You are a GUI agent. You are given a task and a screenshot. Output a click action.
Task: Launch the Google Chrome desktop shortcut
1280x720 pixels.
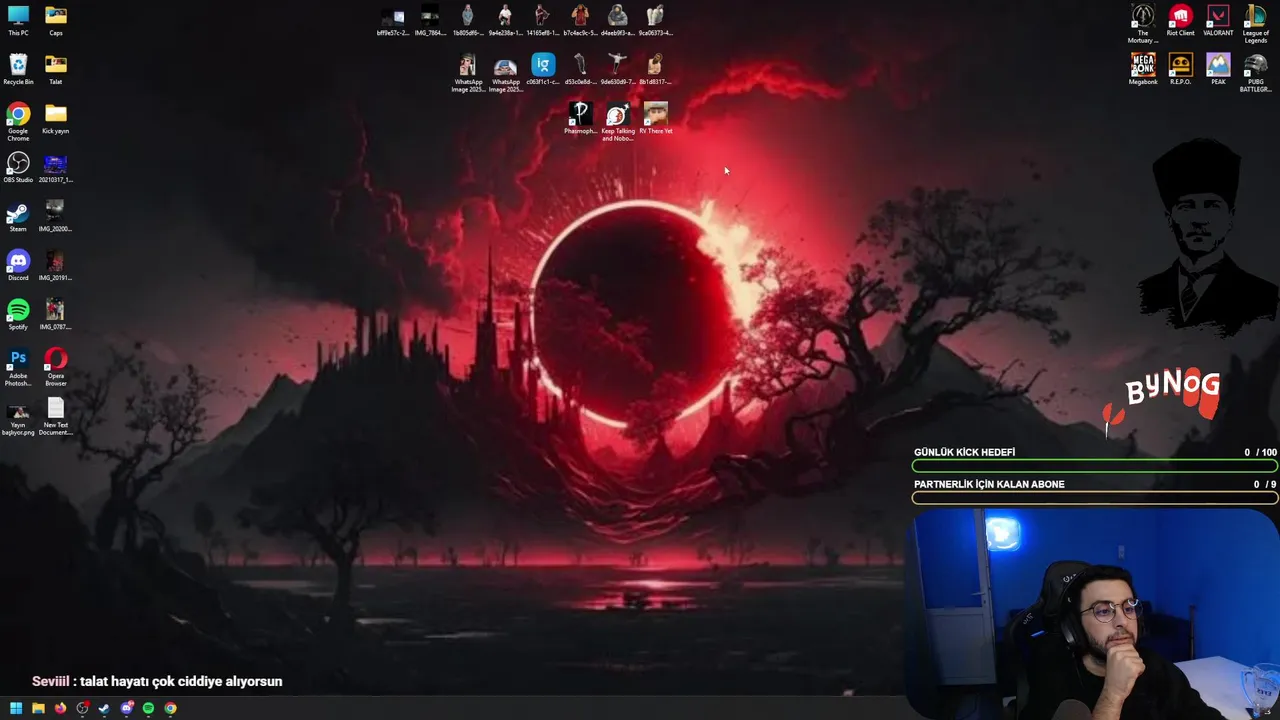(18, 122)
